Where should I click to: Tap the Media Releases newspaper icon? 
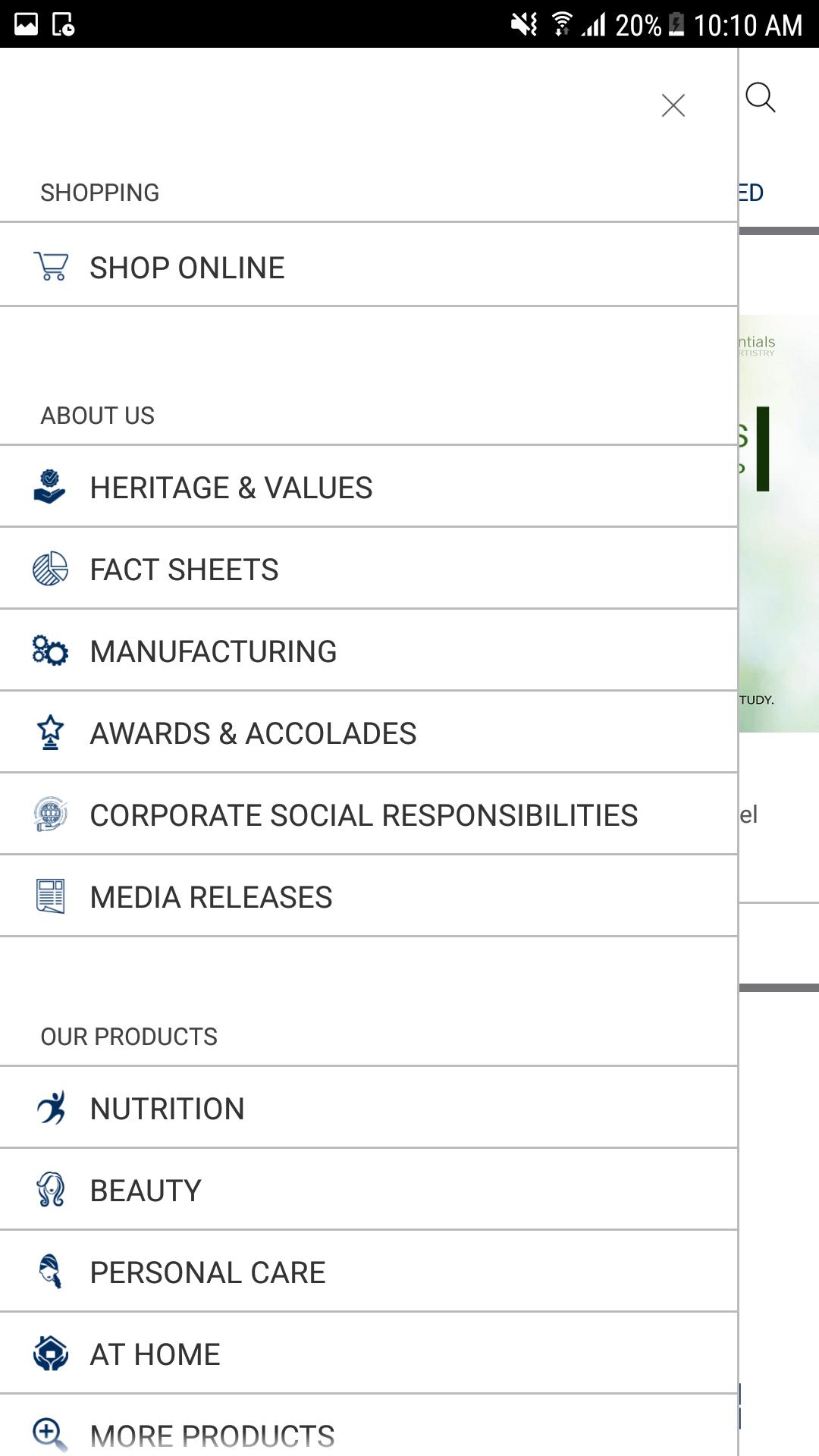pos(50,896)
